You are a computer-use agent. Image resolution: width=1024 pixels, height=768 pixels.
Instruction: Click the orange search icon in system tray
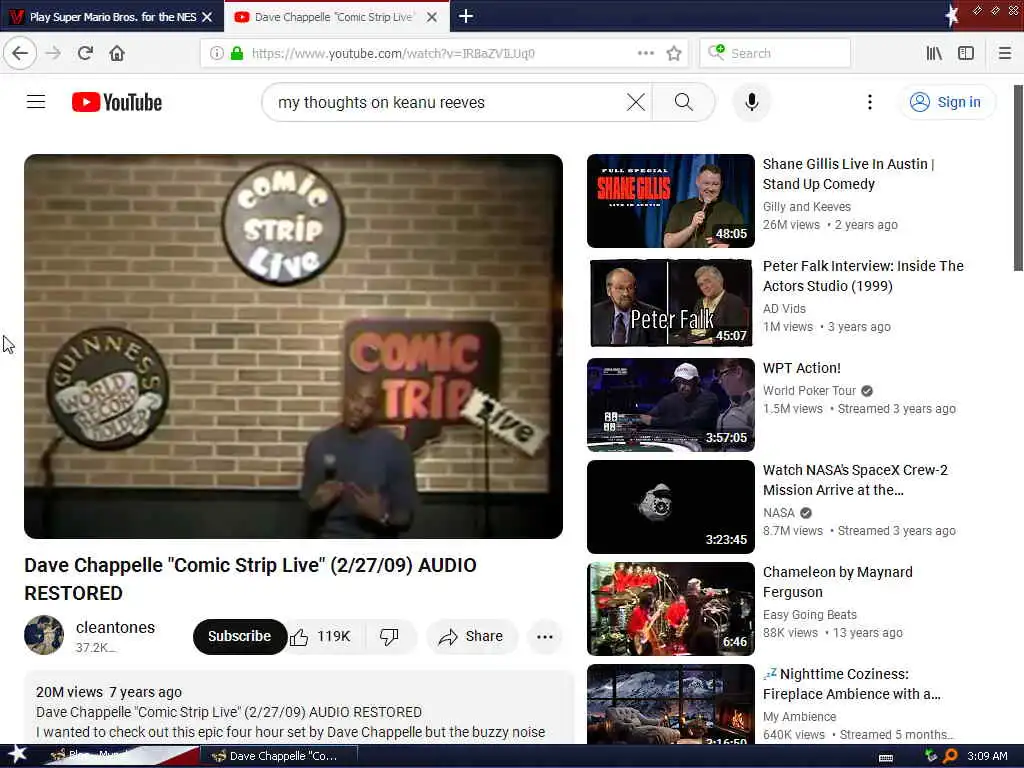tap(950, 756)
